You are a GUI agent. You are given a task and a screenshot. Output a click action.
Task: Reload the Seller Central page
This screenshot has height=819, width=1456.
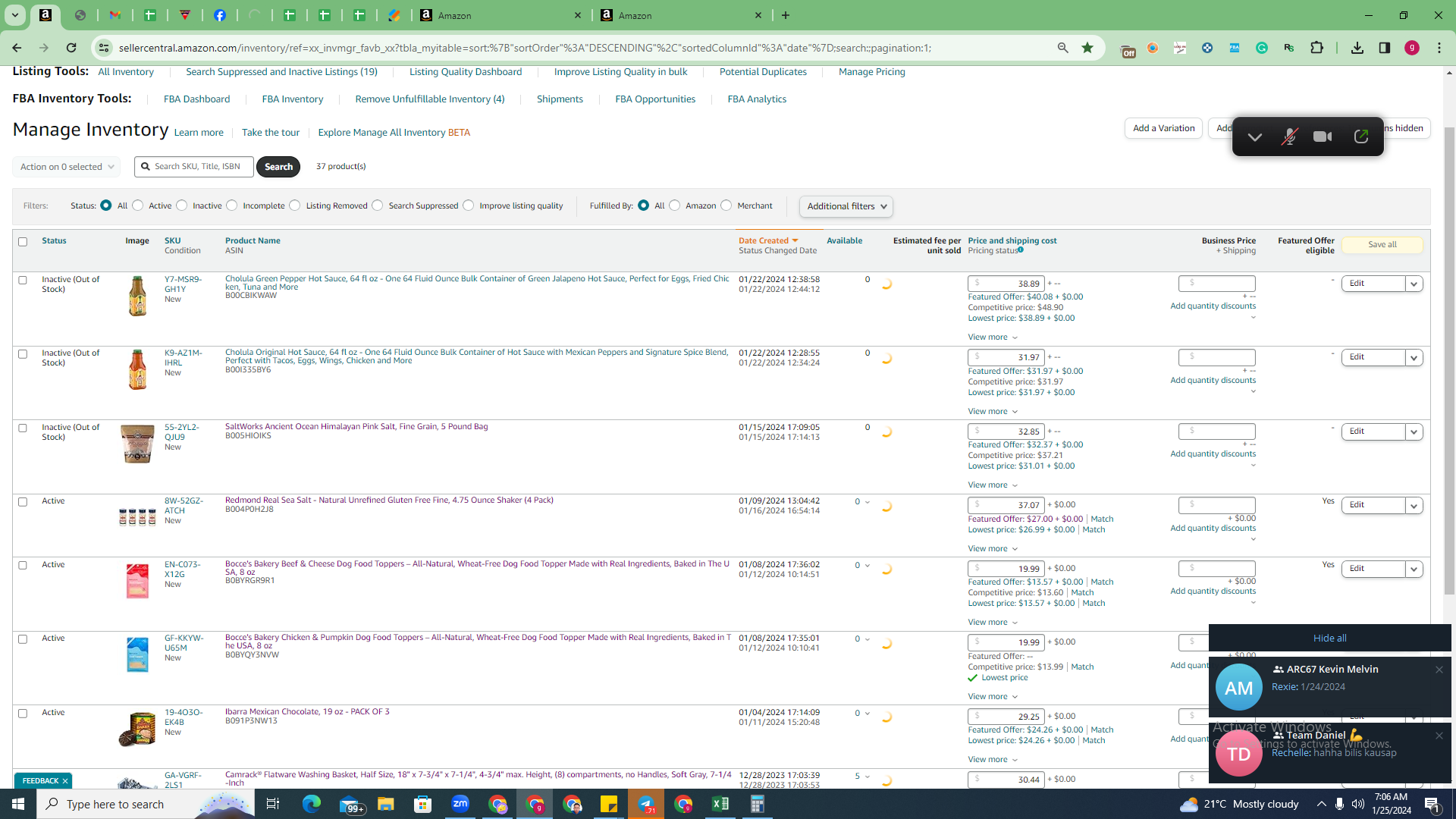(71, 48)
